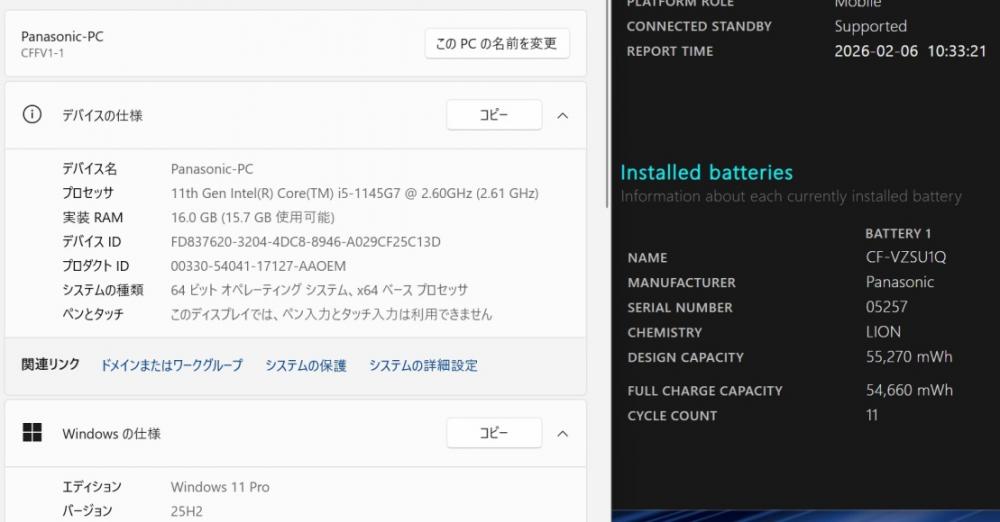Click chemistry value 'LION'
The height and width of the screenshot is (522, 1000).
[883, 331]
